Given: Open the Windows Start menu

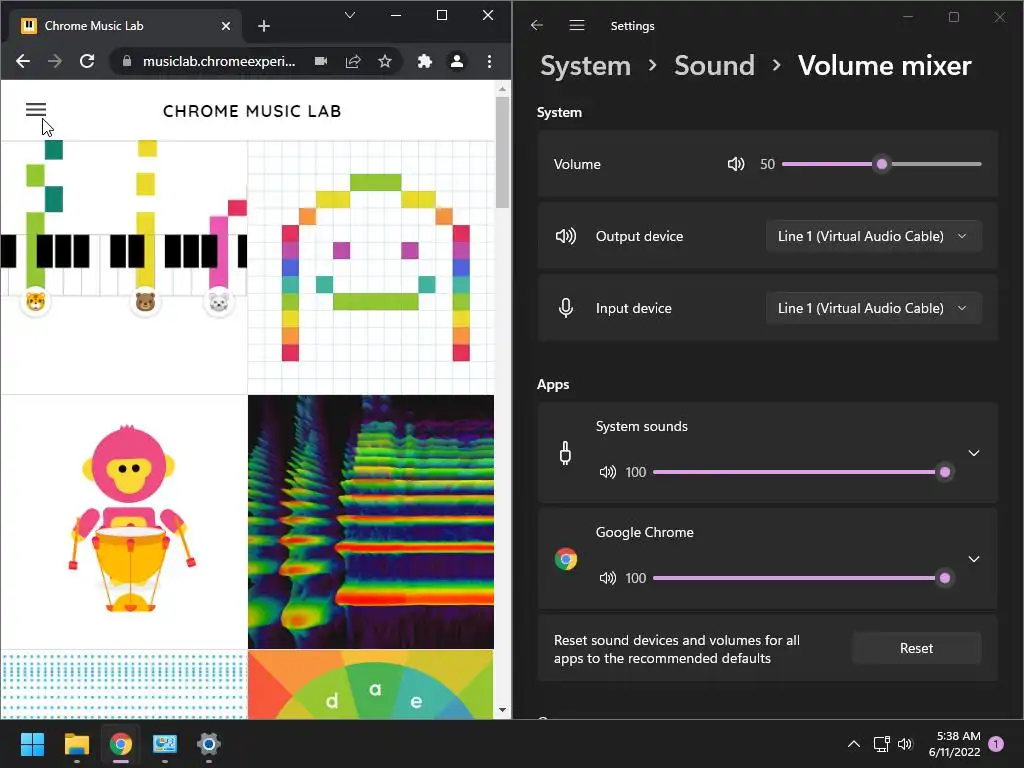Looking at the screenshot, I should click(x=32, y=744).
